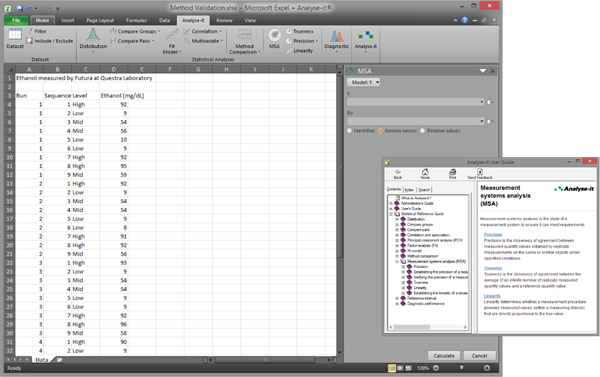Click the Excel Help question mark icon
This screenshot has height=377, width=600.
(465, 20)
